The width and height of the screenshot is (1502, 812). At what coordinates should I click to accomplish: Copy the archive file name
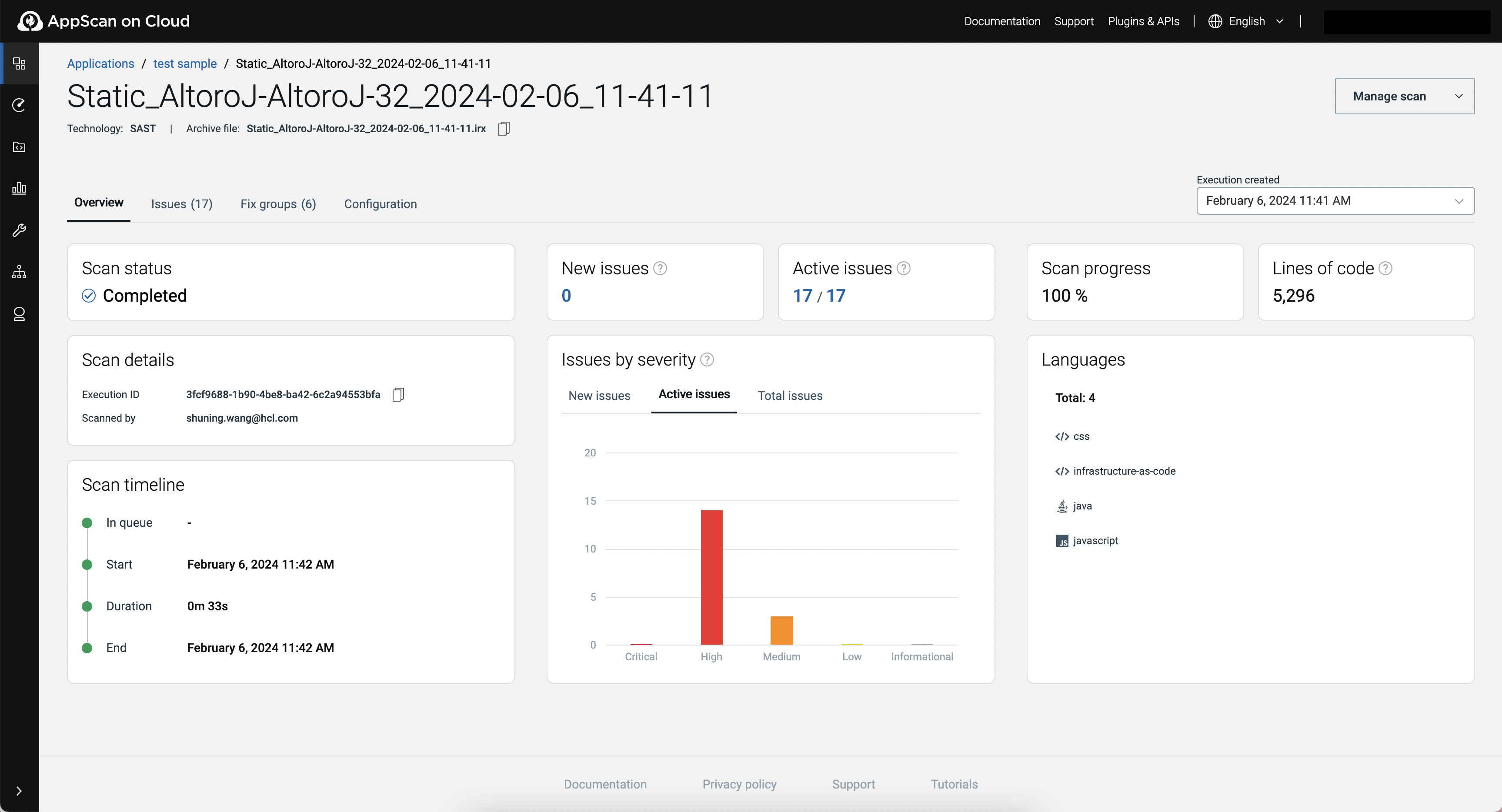coord(504,128)
